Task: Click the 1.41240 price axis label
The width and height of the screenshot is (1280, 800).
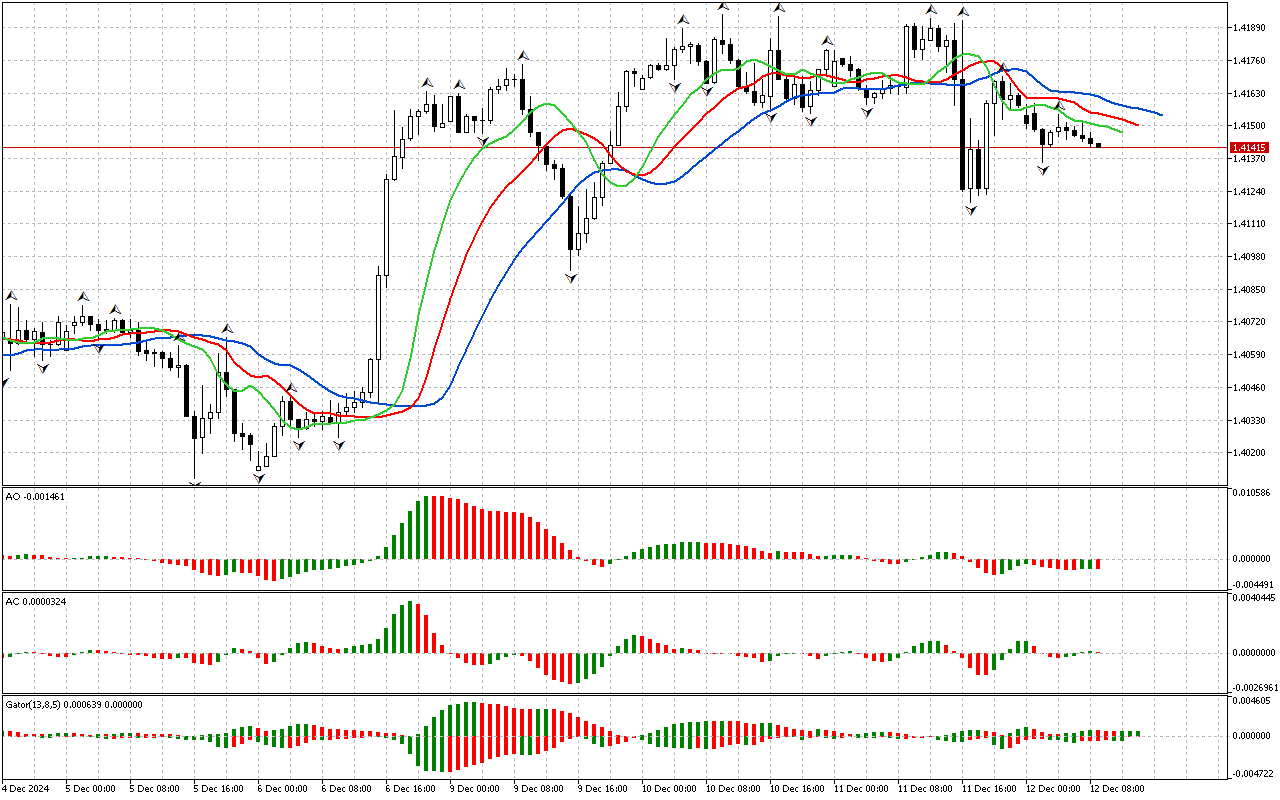Action: pyautogui.click(x=1251, y=192)
